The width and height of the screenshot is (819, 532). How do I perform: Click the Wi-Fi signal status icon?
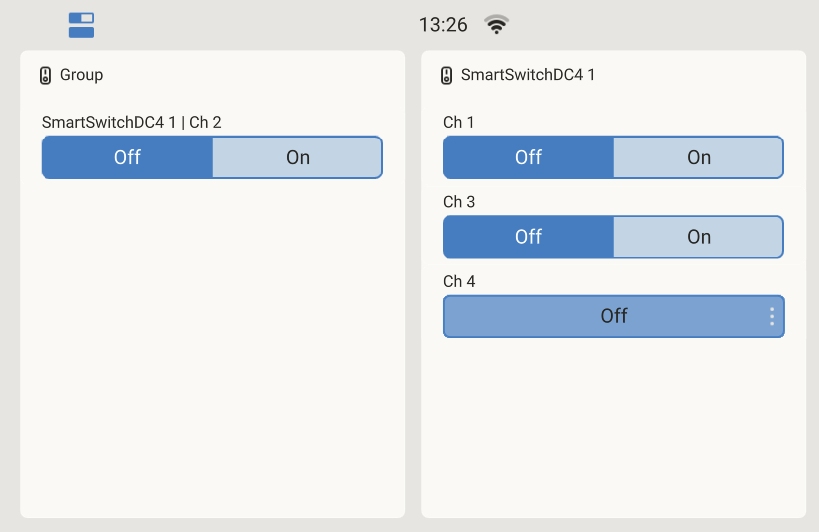click(496, 25)
